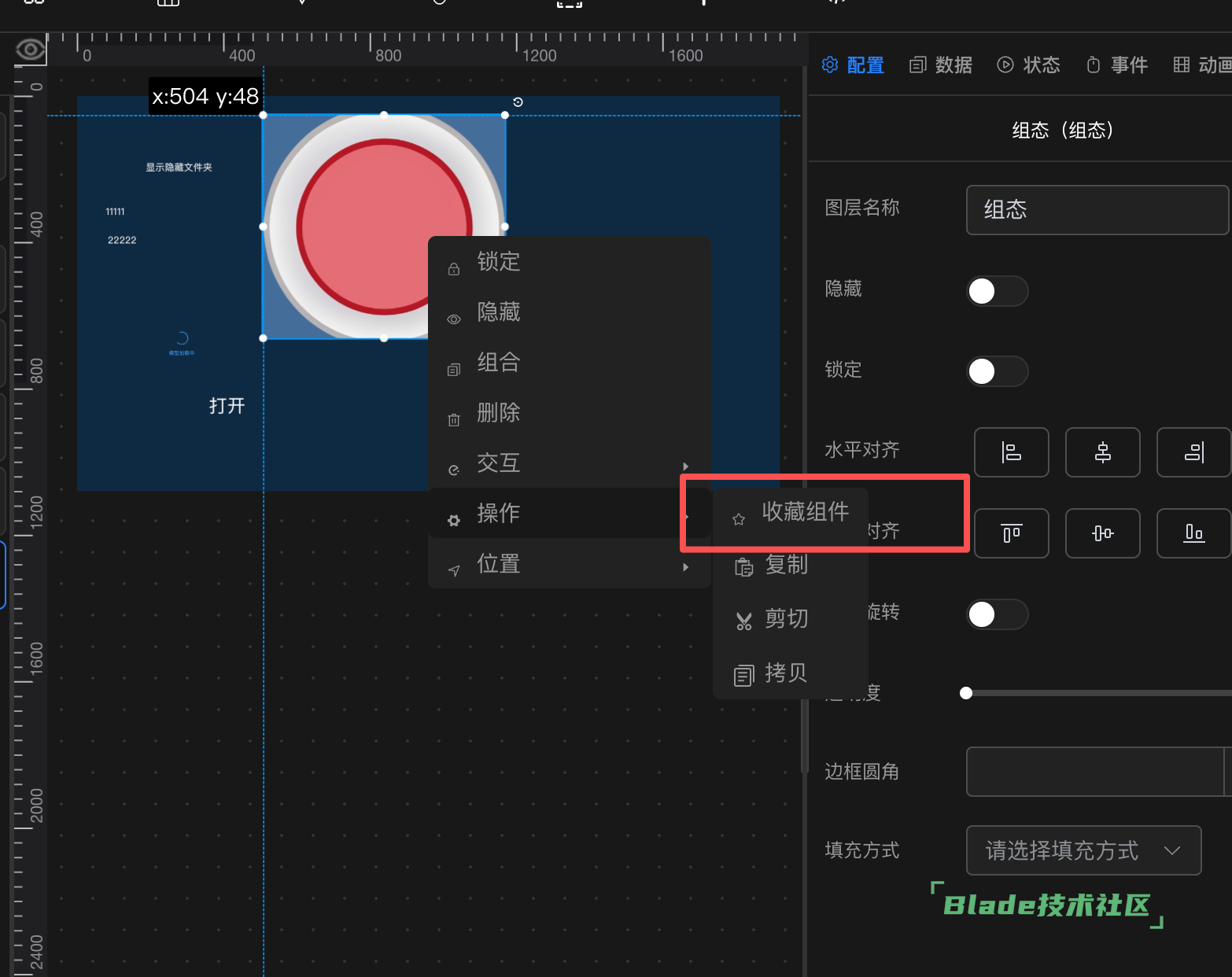
Task: Click horizontal center alignment icon
Action: (x=1102, y=452)
